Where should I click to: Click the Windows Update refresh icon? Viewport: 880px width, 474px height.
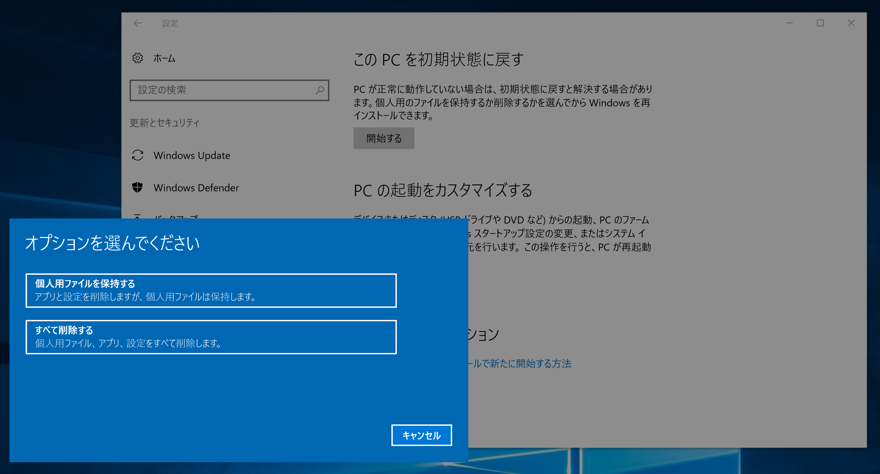pos(138,155)
